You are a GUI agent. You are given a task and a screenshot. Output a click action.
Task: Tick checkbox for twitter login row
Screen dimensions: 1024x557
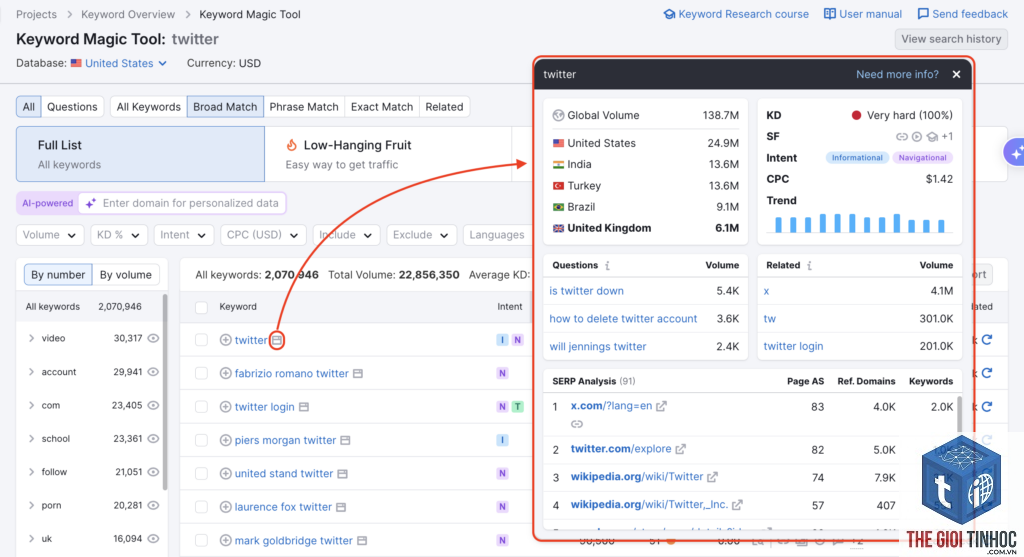[x=201, y=407]
